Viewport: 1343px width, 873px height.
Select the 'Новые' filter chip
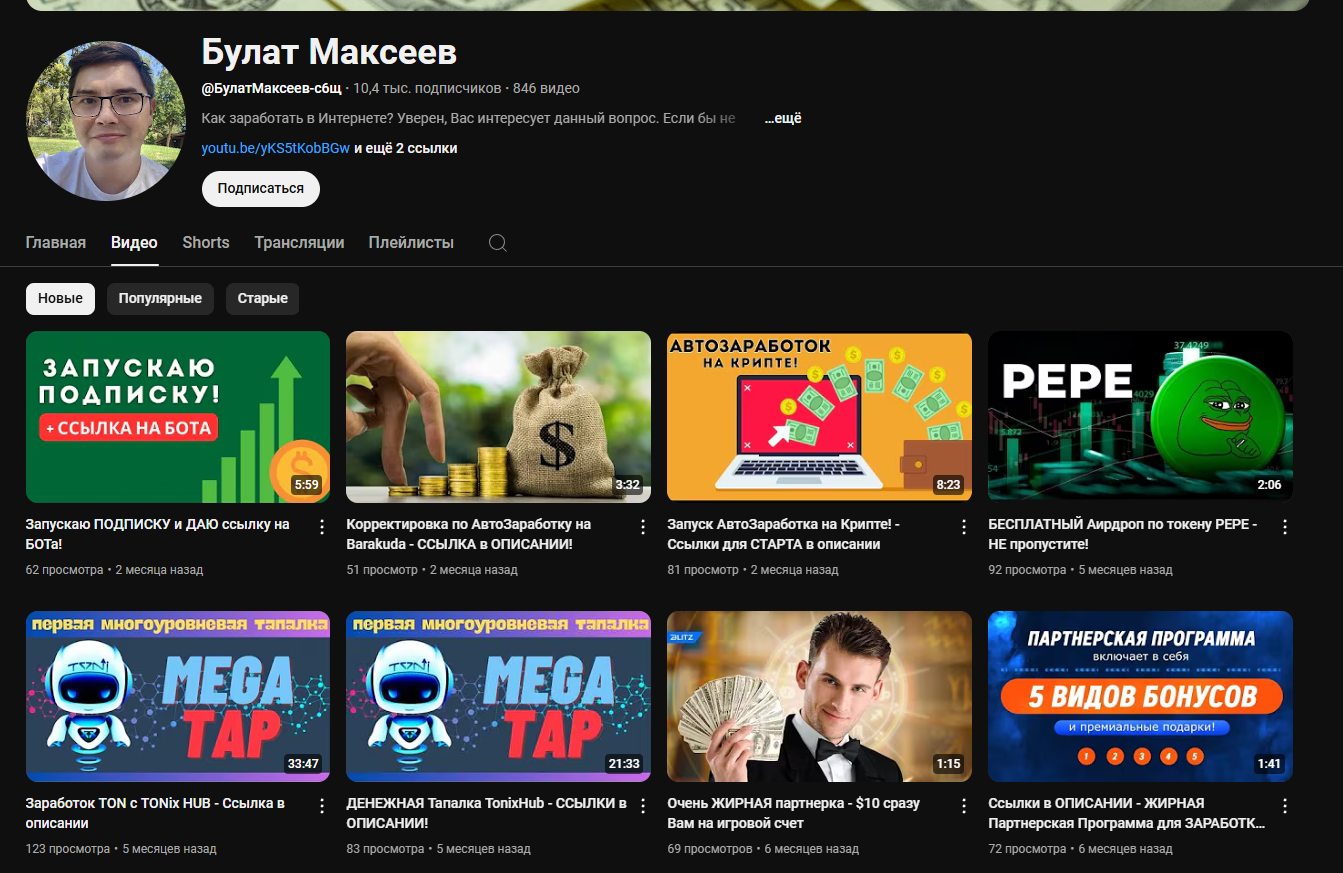(x=60, y=298)
